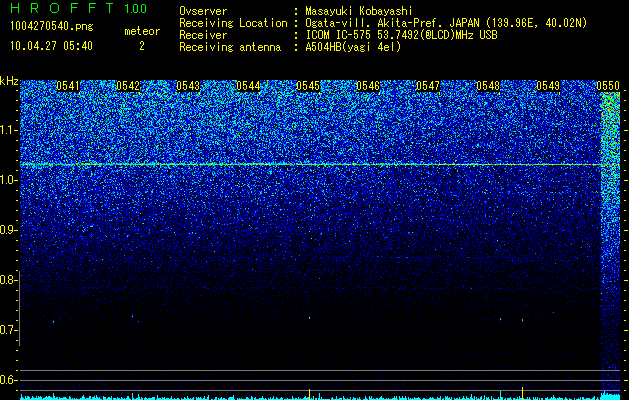This screenshot has width=629, height=400.
Task: Click the 0546 time marker
Action: coord(368,86)
